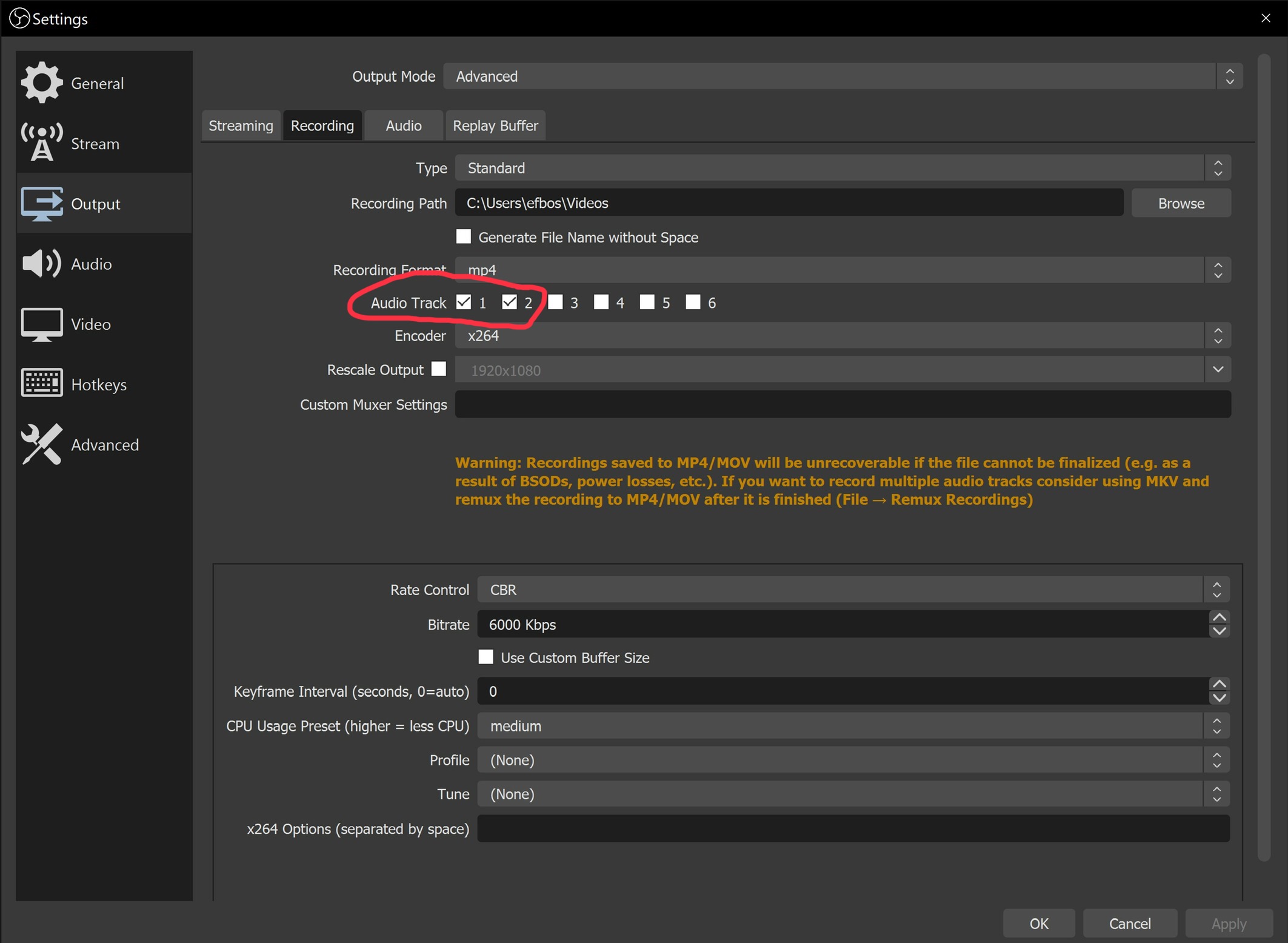Enable the Rescale Output checkbox
Image resolution: width=1288 pixels, height=943 pixels.
point(439,368)
